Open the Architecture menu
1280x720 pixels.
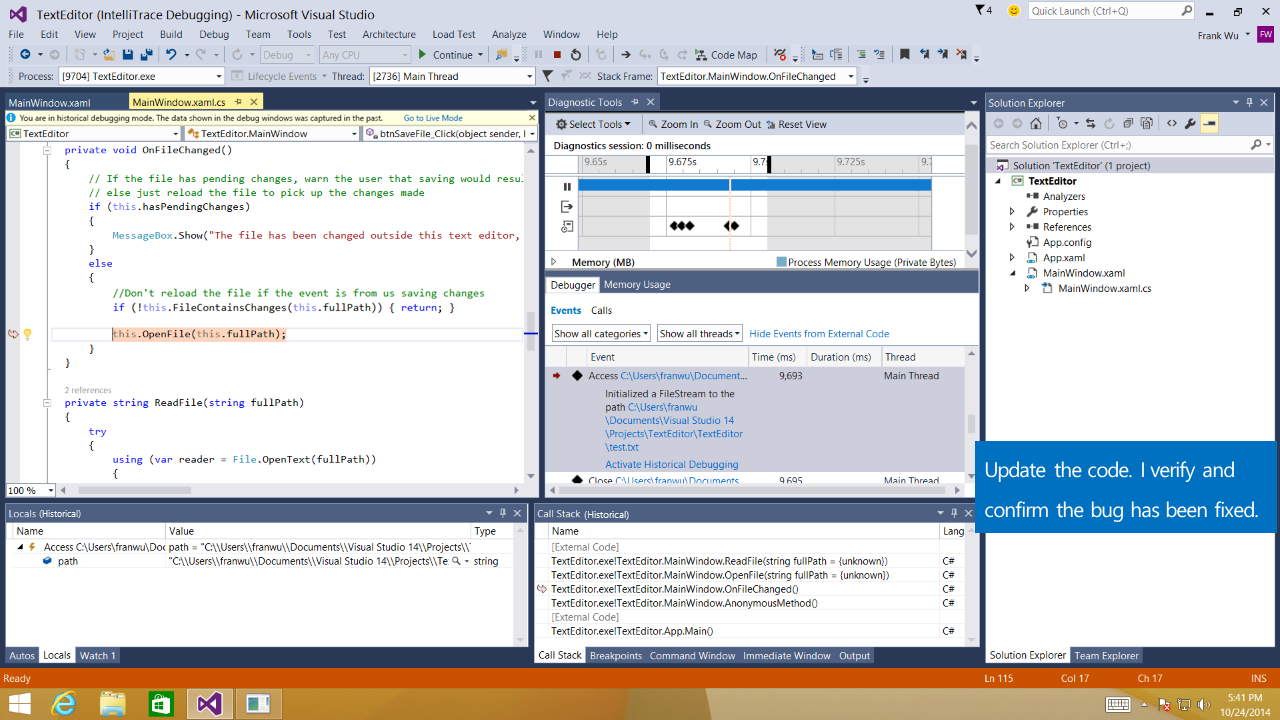pos(389,34)
